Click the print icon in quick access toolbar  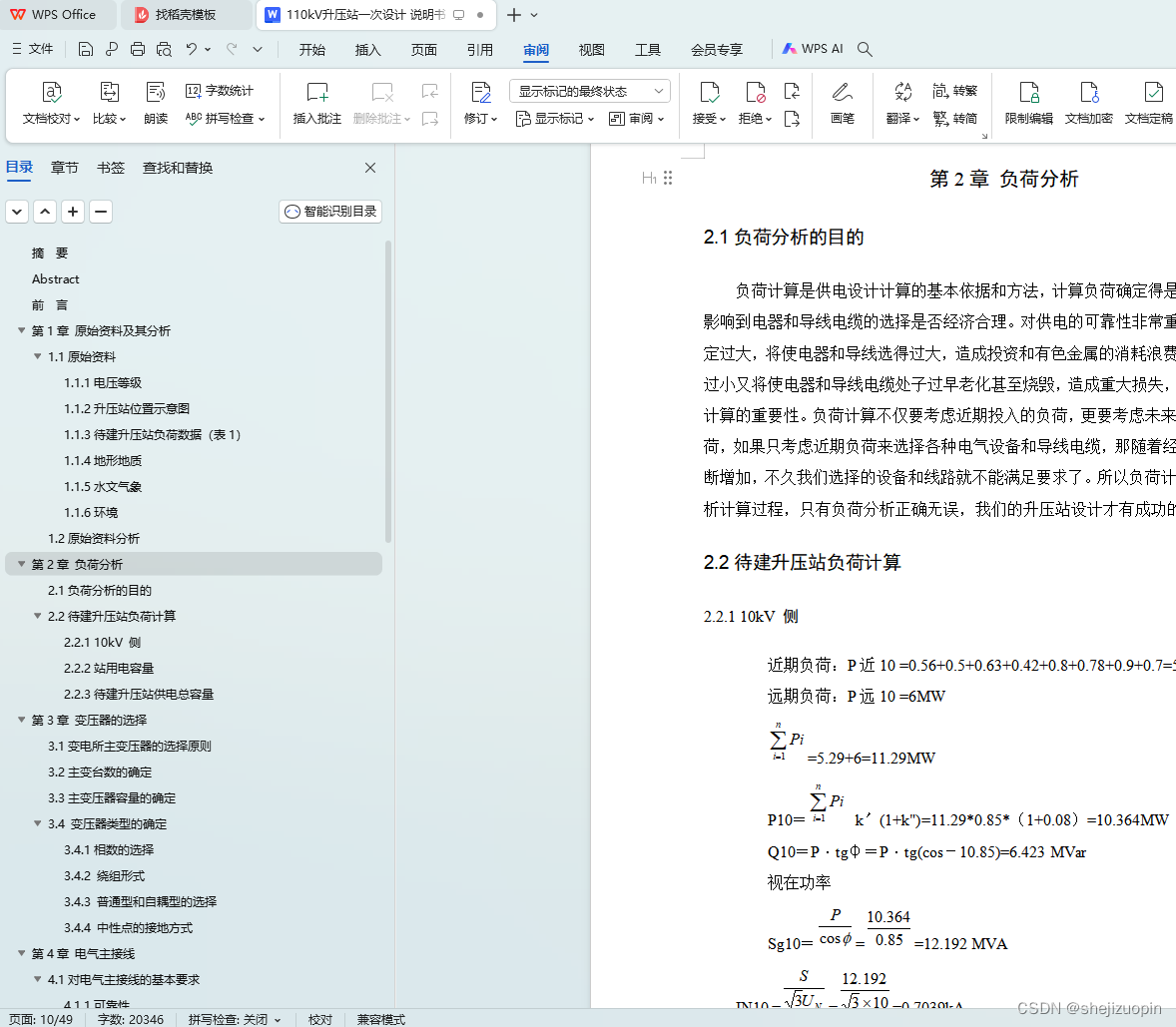(x=137, y=50)
